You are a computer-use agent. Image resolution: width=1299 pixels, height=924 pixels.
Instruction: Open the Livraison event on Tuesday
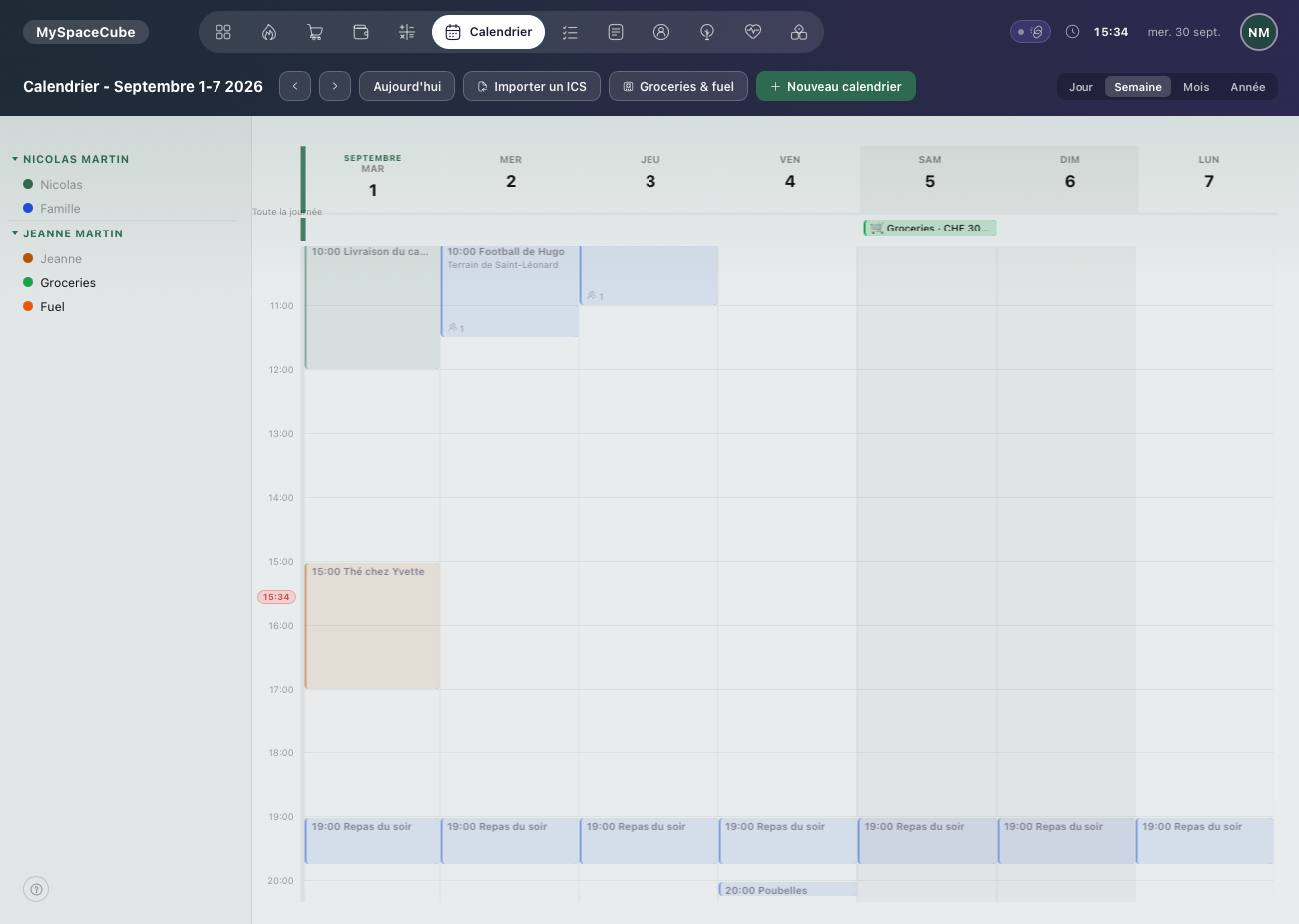tap(372, 307)
